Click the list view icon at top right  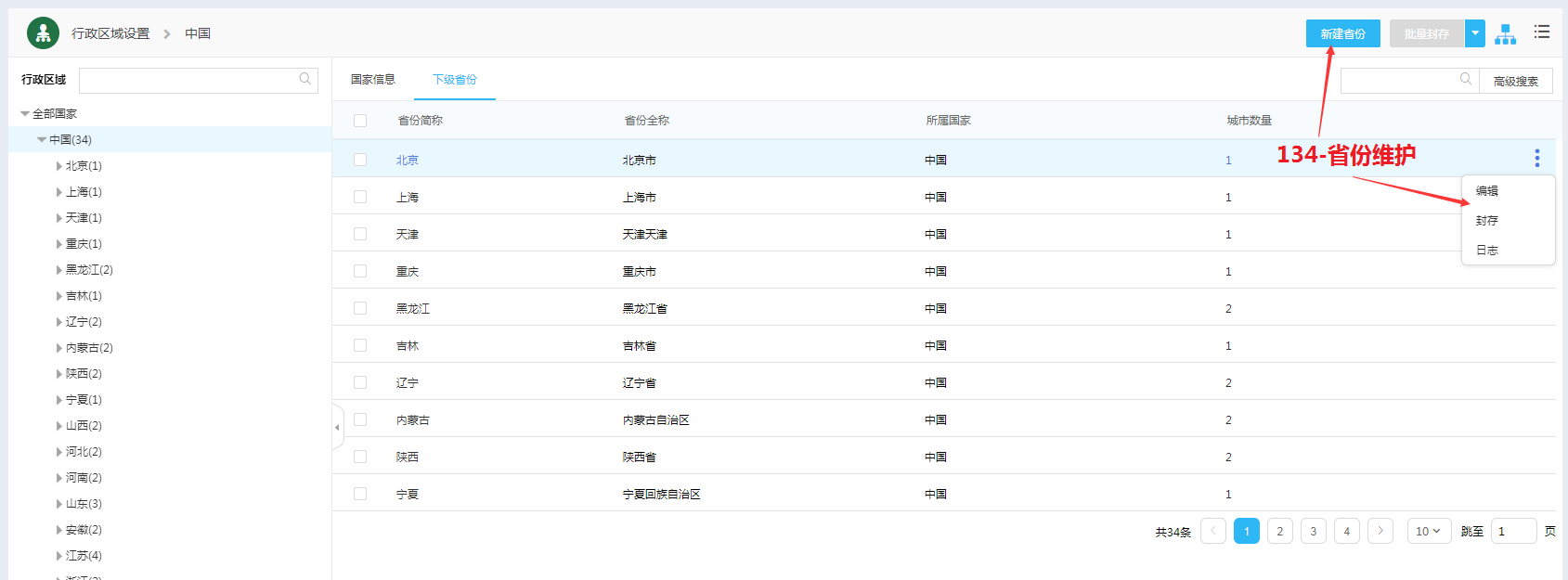(x=1542, y=32)
